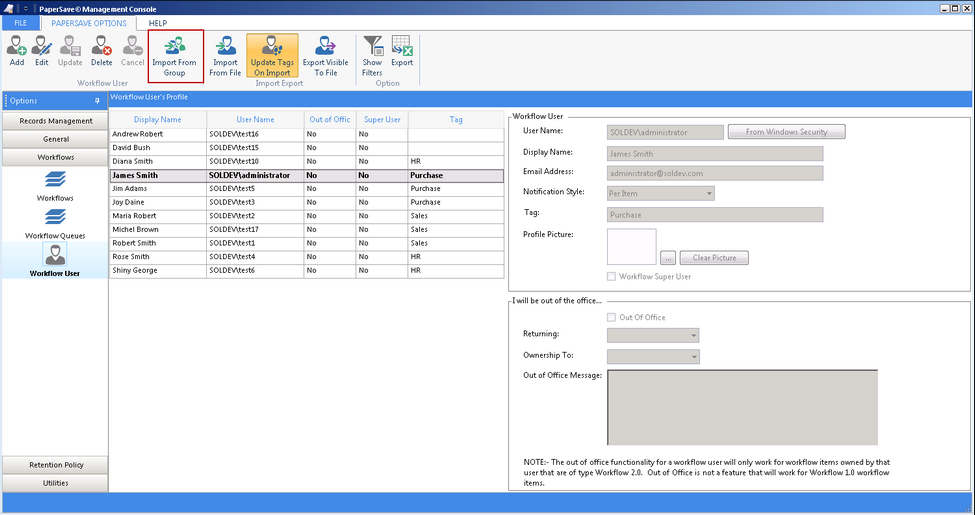
Task: Click From Windows Security button
Action: (x=787, y=132)
